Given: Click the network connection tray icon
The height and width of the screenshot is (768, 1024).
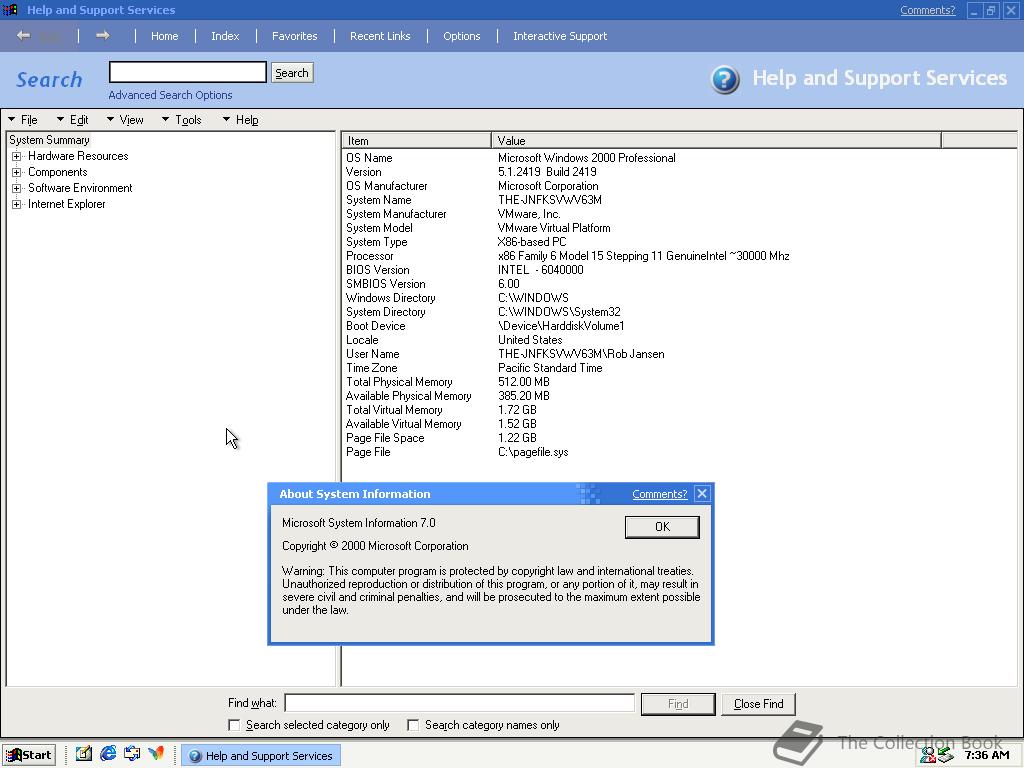Looking at the screenshot, I should pyautogui.click(x=945, y=755).
